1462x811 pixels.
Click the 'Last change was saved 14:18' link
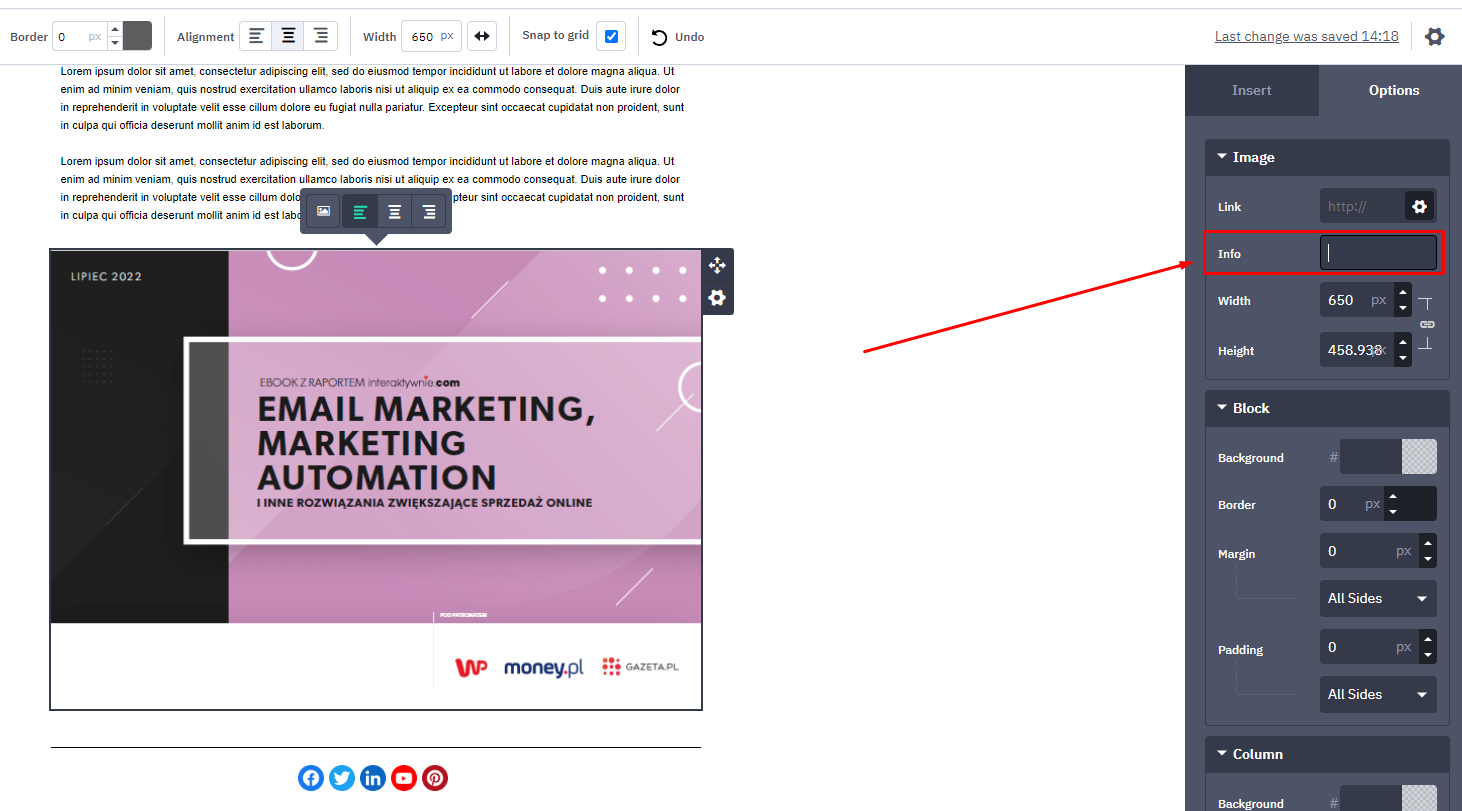pos(1306,36)
